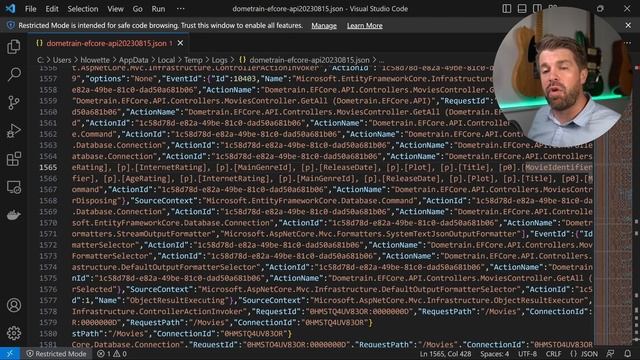
Task: Click line number 1579 in the gutter
Action: pos(48,322)
